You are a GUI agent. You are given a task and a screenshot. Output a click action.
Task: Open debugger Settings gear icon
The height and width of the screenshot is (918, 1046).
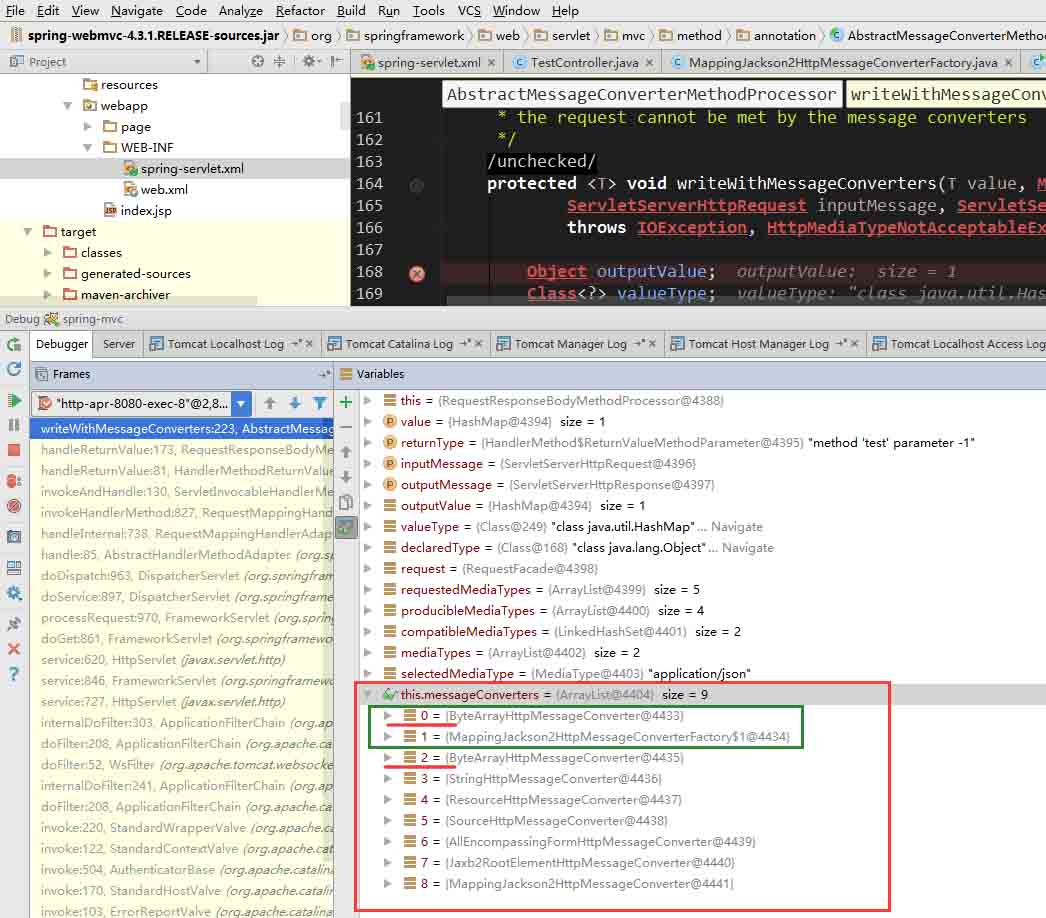coord(14,593)
